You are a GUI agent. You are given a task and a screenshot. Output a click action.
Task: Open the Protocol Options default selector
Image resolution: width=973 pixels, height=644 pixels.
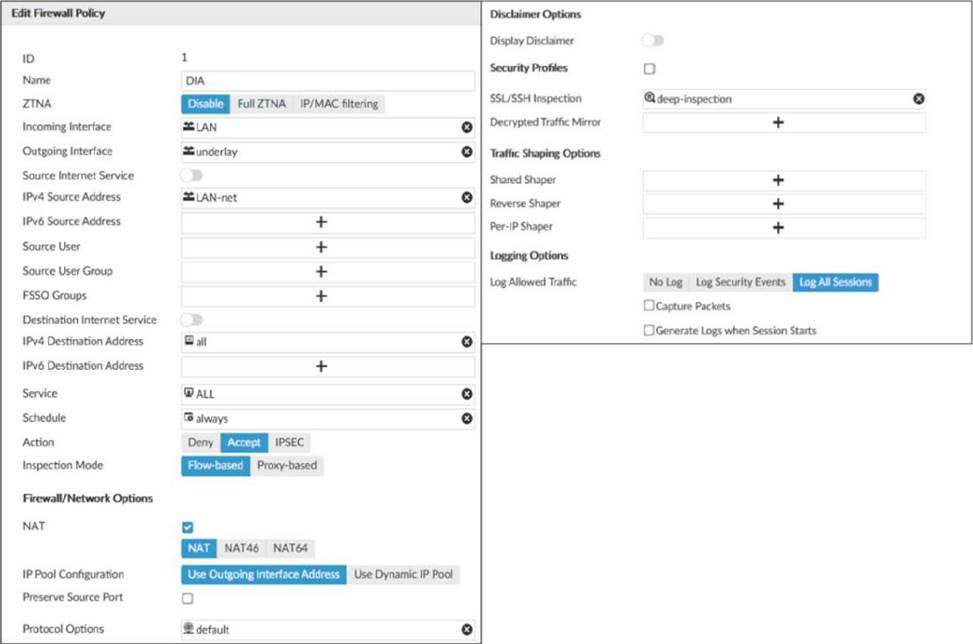click(320, 630)
